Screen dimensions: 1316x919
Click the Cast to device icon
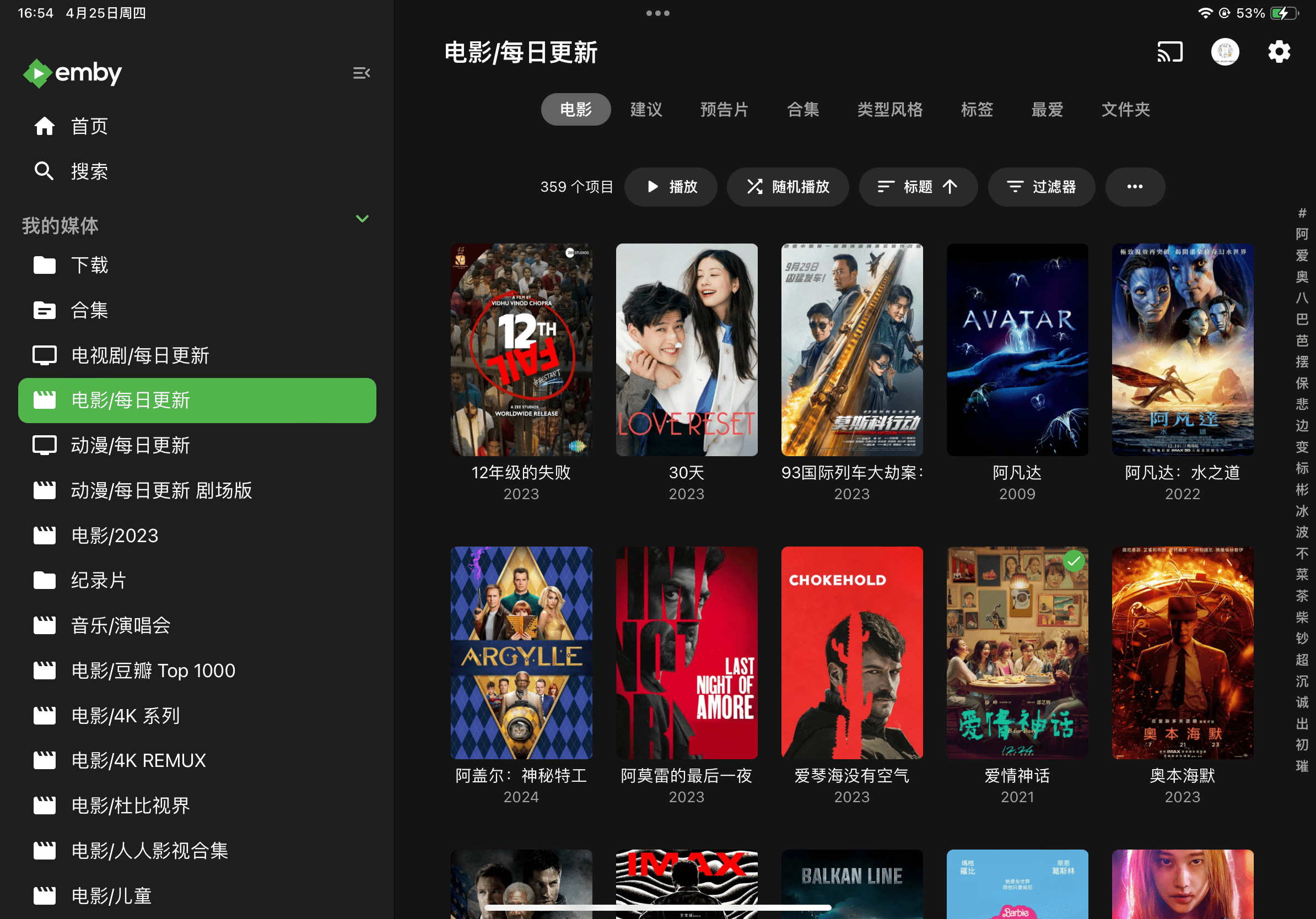[x=1171, y=52]
